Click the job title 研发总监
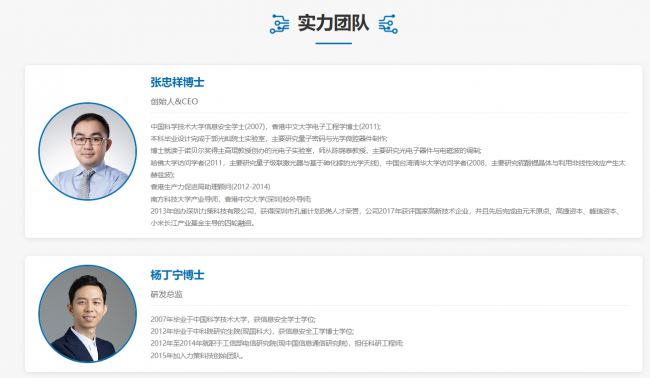This screenshot has height=378, width=650. pyautogui.click(x=166, y=294)
